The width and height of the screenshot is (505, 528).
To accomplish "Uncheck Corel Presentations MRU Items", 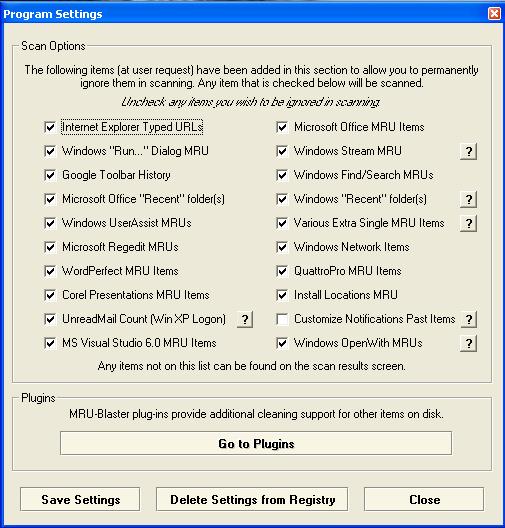I will 50,295.
